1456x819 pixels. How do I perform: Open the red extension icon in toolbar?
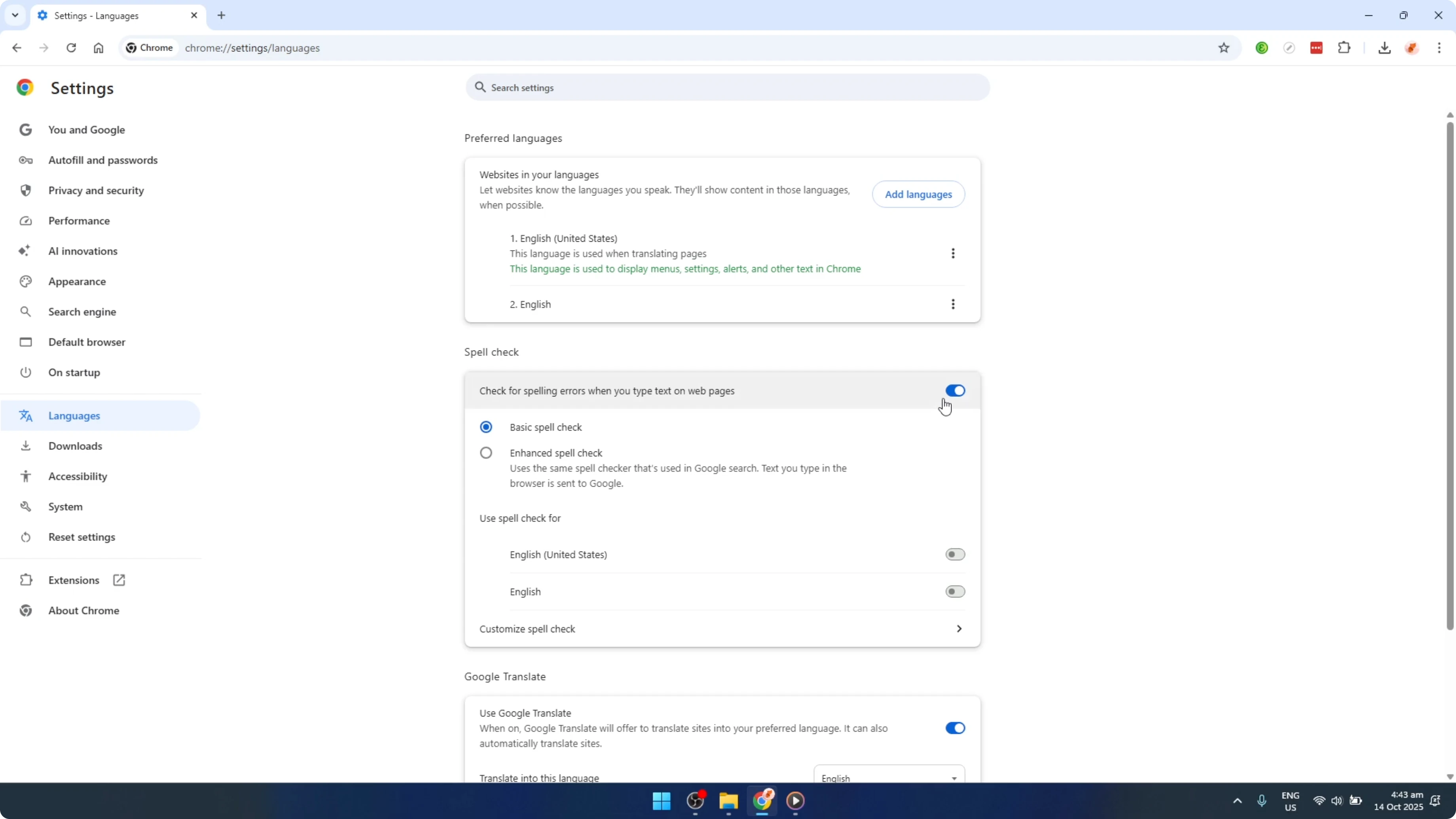click(x=1316, y=48)
